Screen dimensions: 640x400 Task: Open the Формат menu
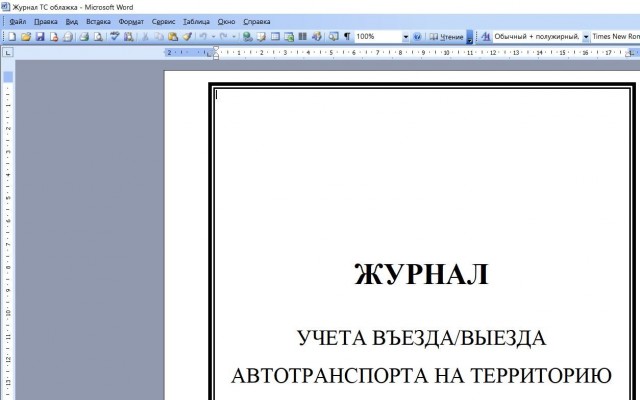coord(131,22)
